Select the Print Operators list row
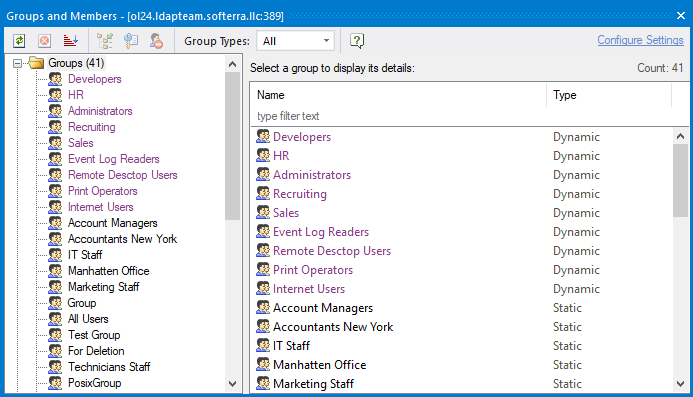693x397 pixels. (463, 270)
